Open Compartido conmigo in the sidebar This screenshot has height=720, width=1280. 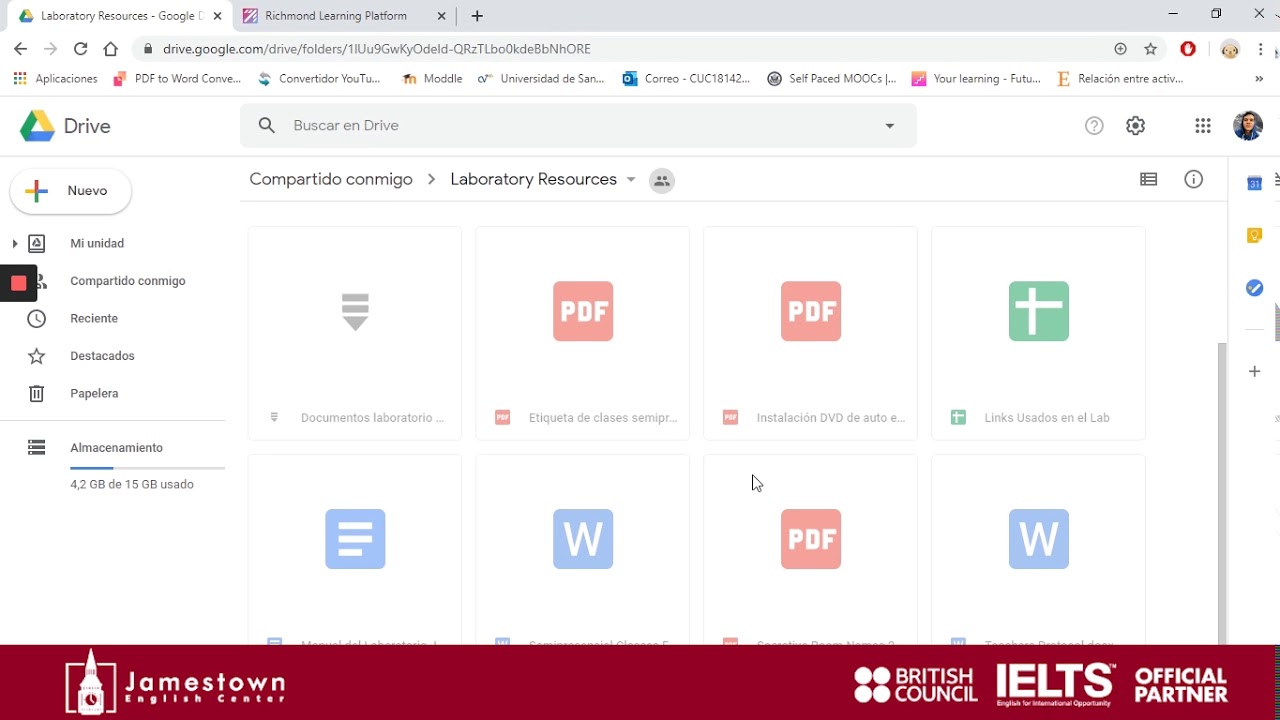point(128,281)
